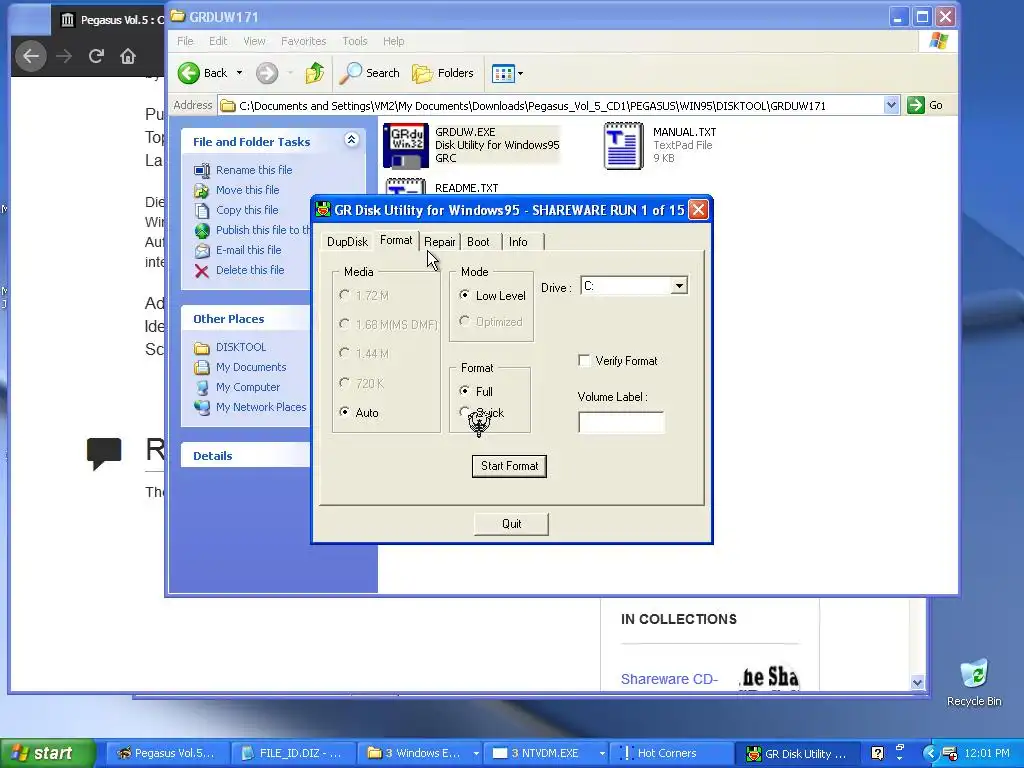Open the File menu in Explorer
The height and width of the screenshot is (768, 1024).
point(185,41)
